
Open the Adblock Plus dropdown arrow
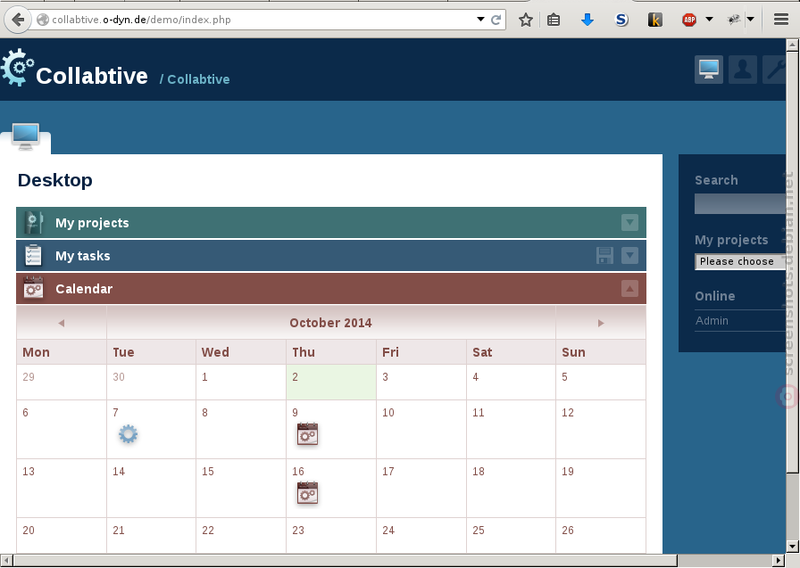[x=709, y=19]
